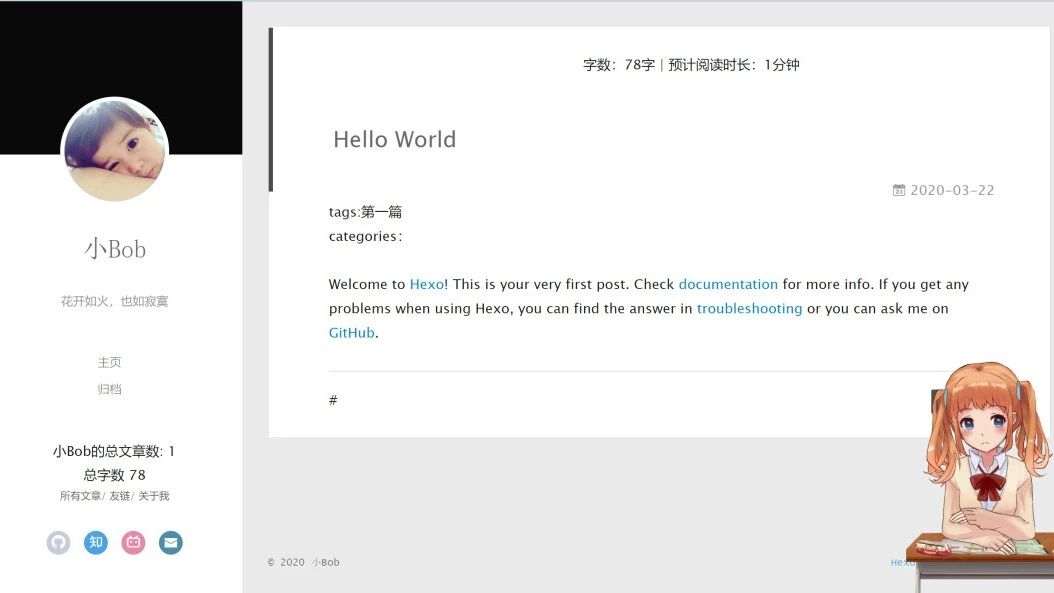Follow the troubleshooting link
Image resolution: width=1054 pixels, height=593 pixels.
[x=749, y=309]
